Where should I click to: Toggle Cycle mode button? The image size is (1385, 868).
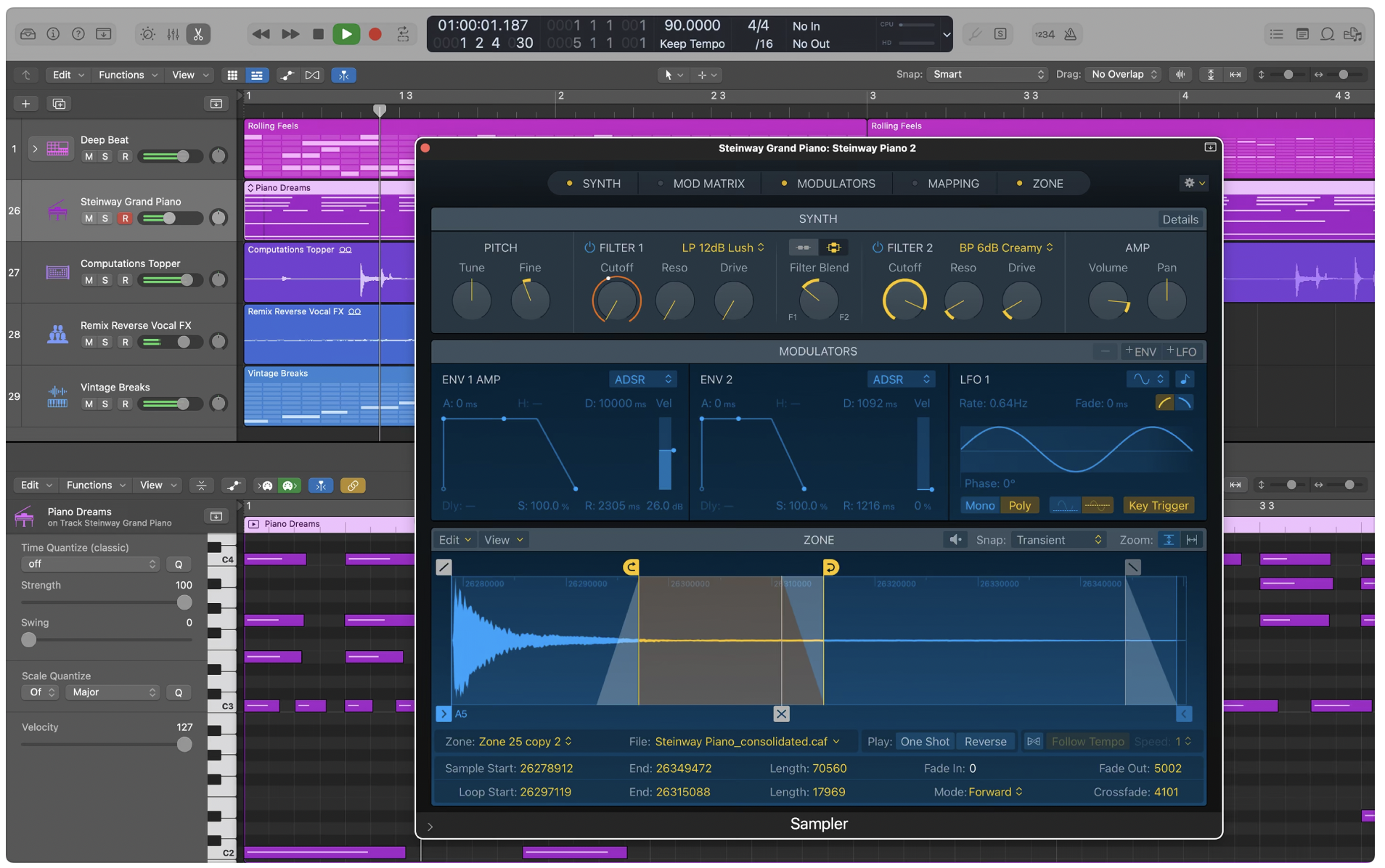[403, 34]
